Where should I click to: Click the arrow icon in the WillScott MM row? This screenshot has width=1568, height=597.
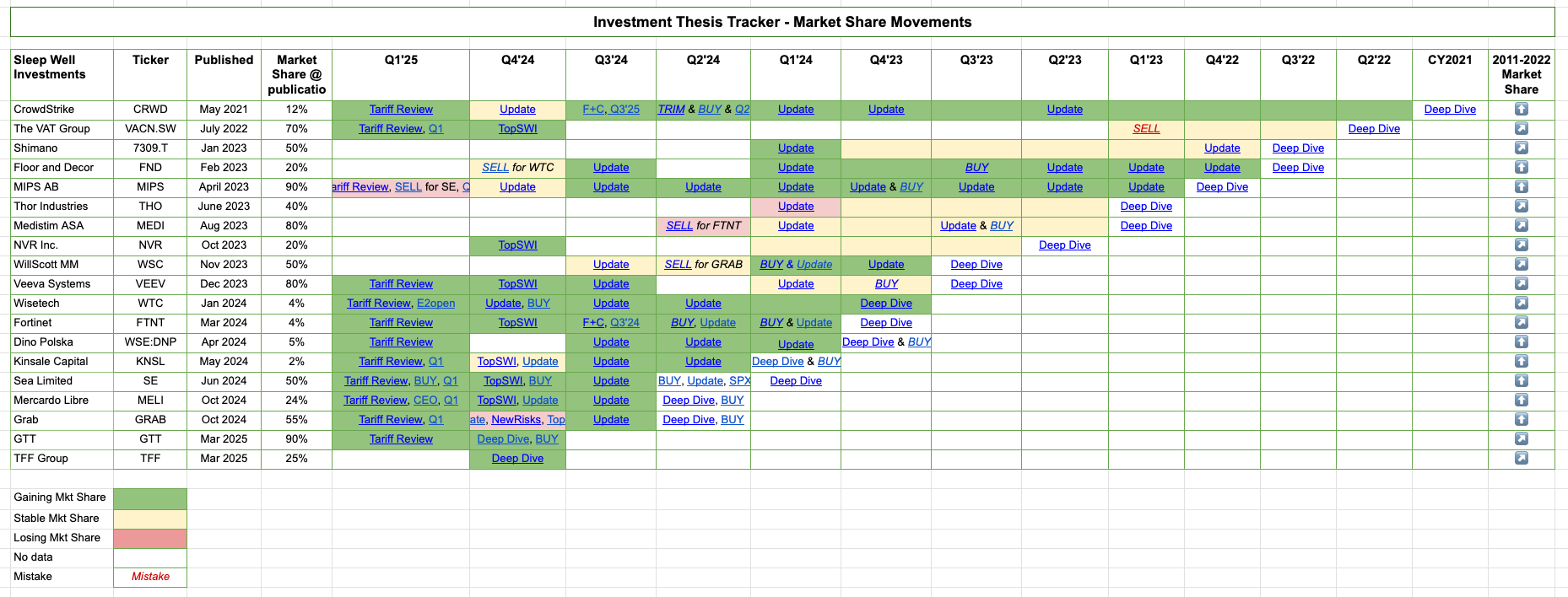tap(1521, 264)
